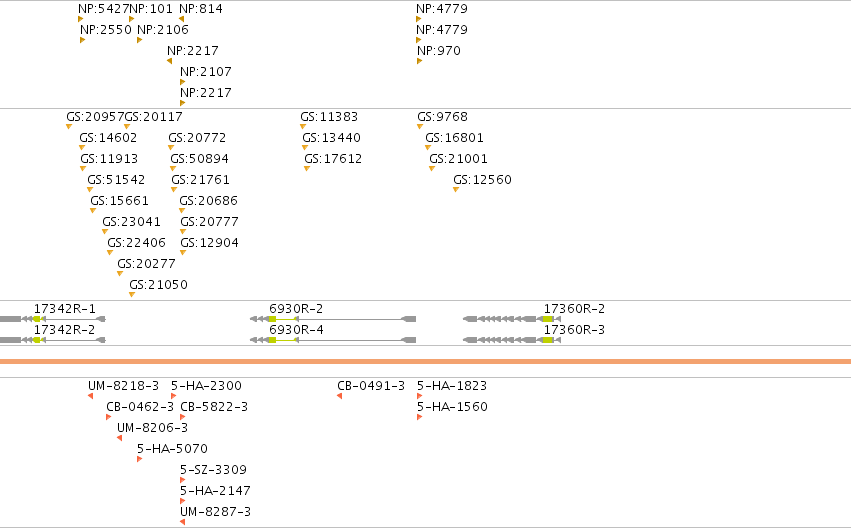This screenshot has height=528, width=851.
Task: Select the GS:16801 label
Action: coord(455,138)
